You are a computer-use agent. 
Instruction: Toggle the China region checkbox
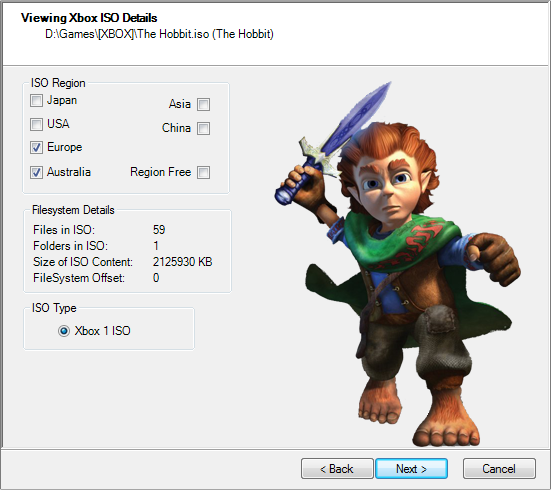[203, 128]
